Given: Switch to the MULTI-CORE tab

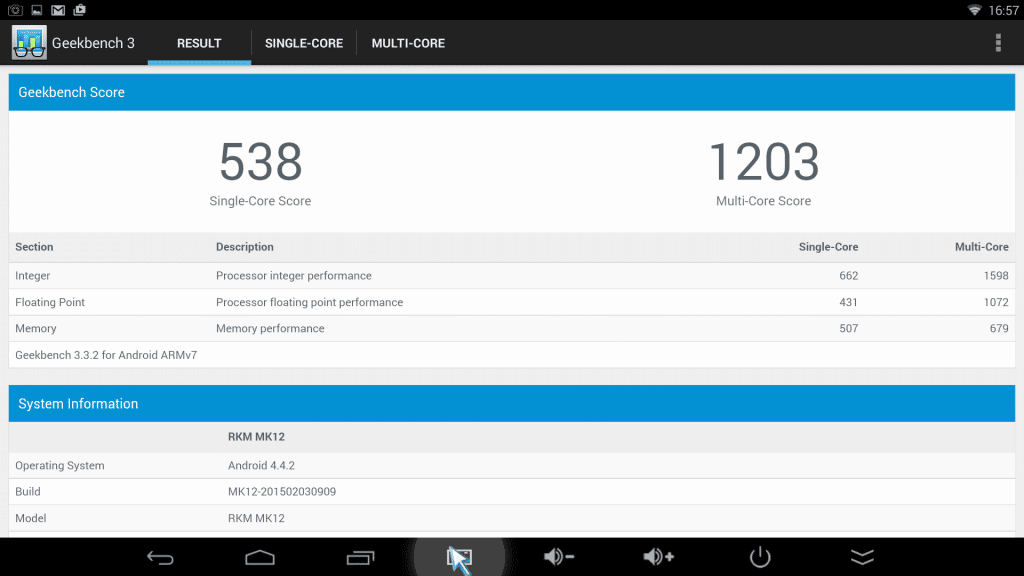Looking at the screenshot, I should pos(408,43).
